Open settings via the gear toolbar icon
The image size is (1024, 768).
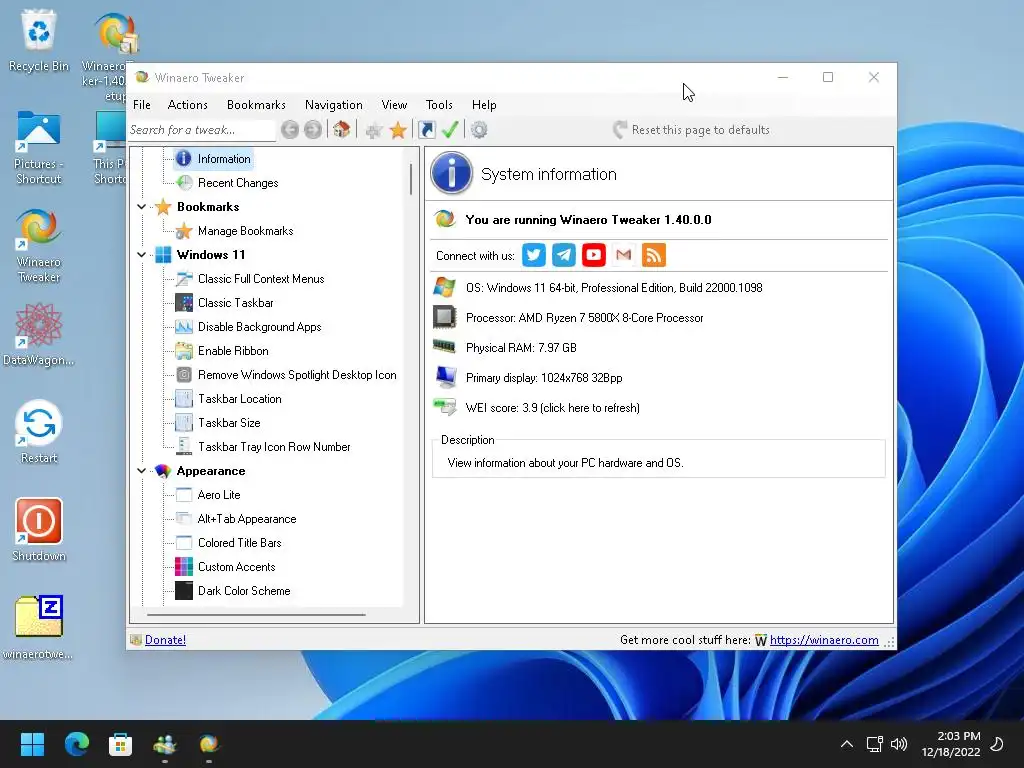coord(479,130)
